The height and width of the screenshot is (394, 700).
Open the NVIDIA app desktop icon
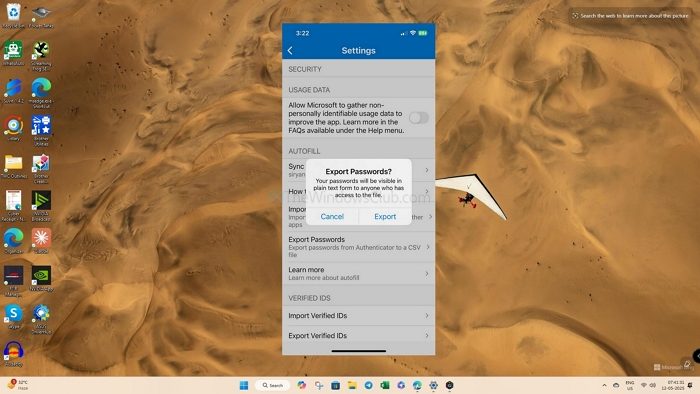[41, 279]
